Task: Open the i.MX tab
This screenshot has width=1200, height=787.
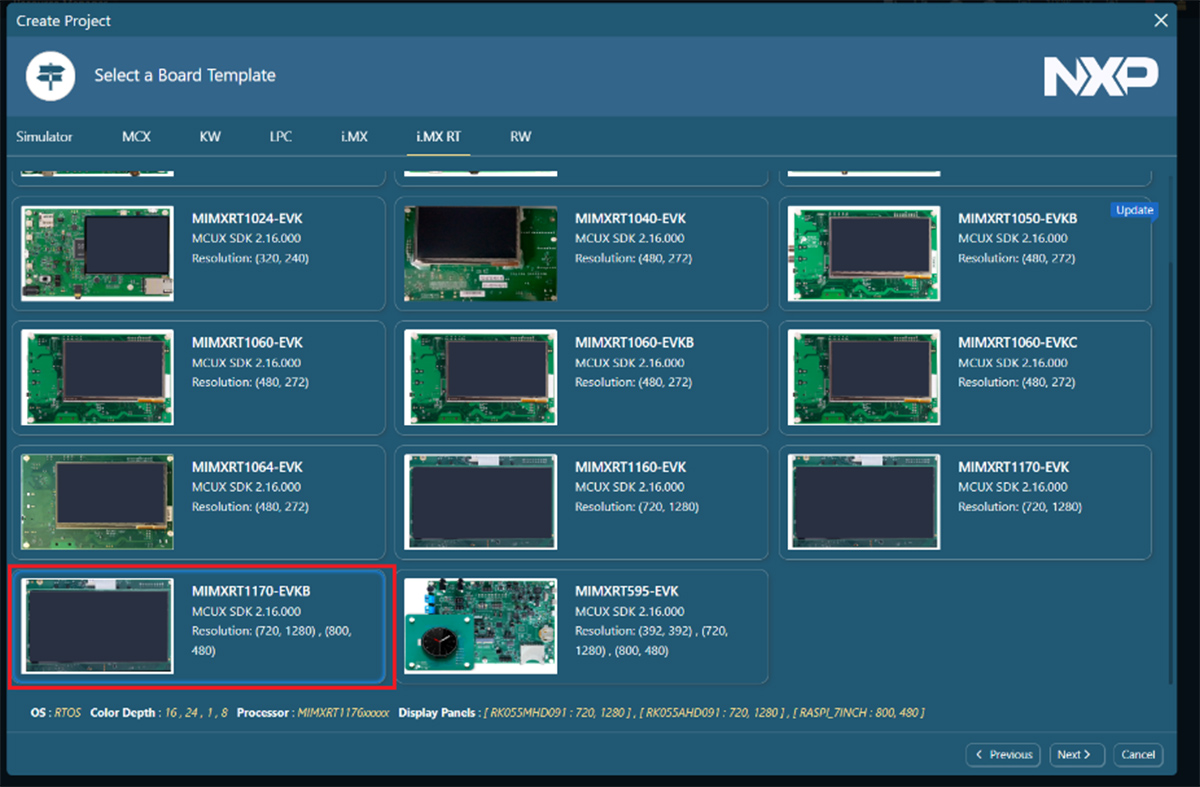Action: (x=354, y=137)
